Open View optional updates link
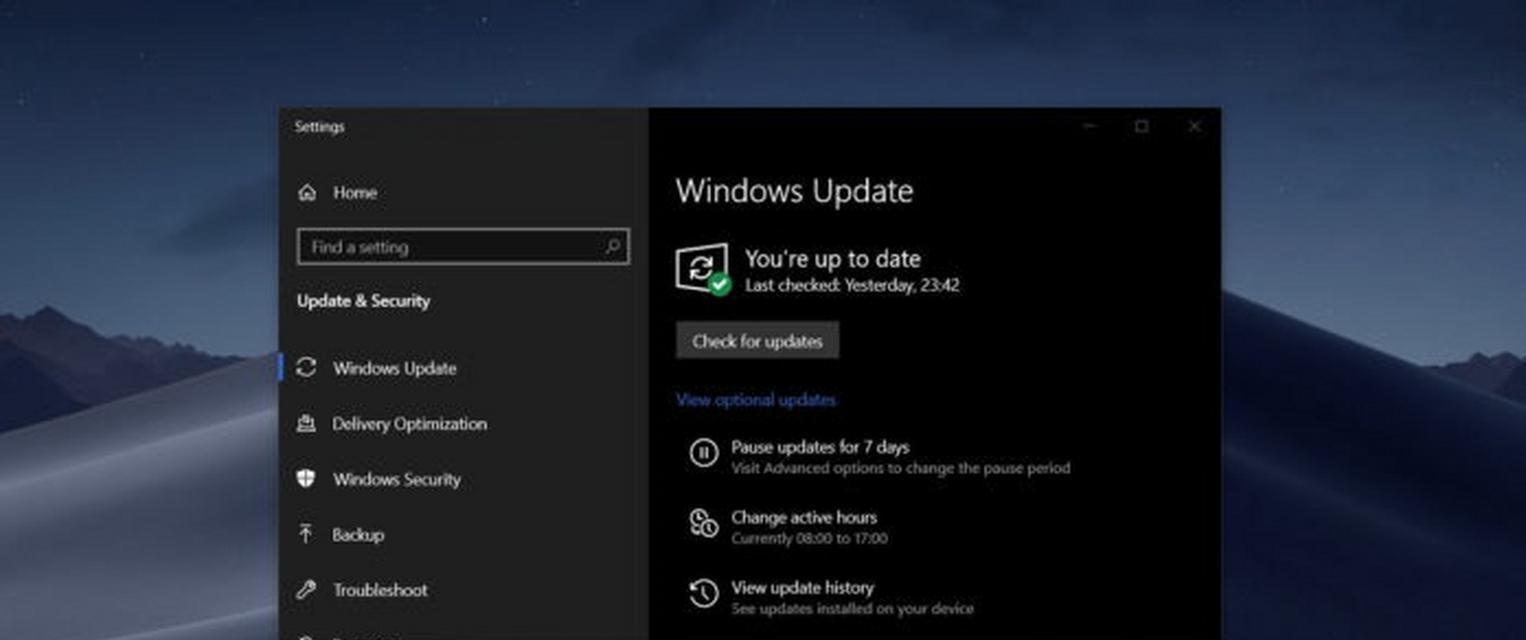Image resolution: width=1526 pixels, height=640 pixels. [756, 399]
